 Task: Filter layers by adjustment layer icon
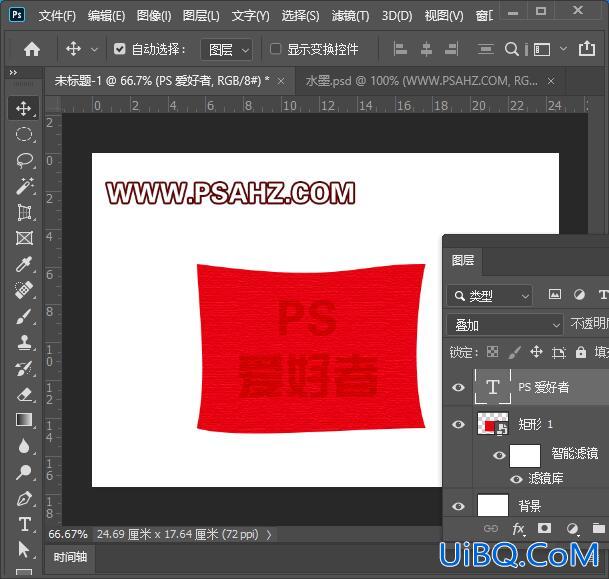(579, 295)
